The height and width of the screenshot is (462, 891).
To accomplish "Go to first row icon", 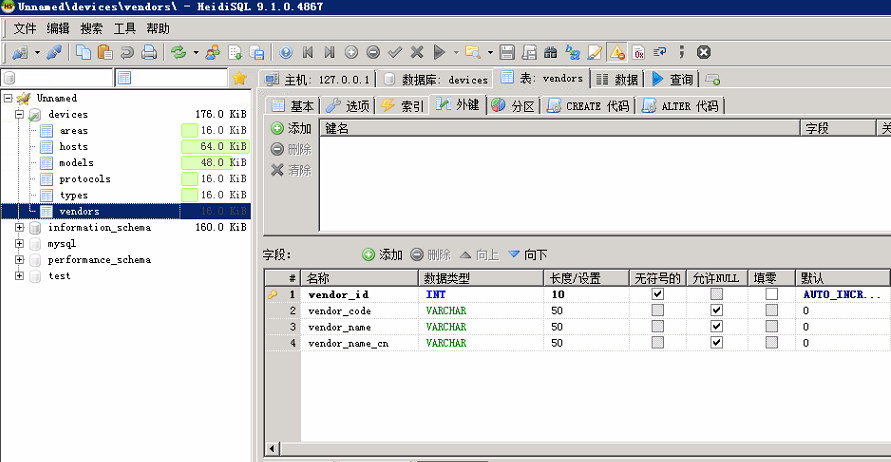I will (308, 52).
